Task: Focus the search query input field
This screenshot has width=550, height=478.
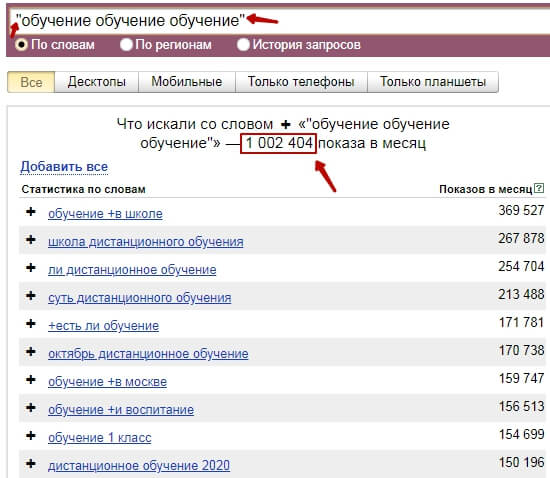Action: point(281,20)
